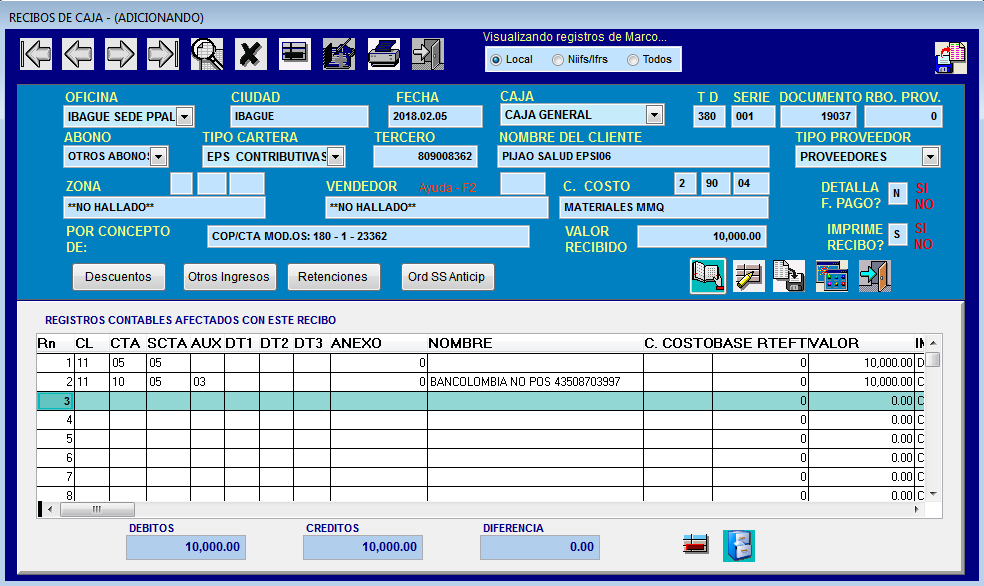Click the RBO. PROV. field

point(903,116)
